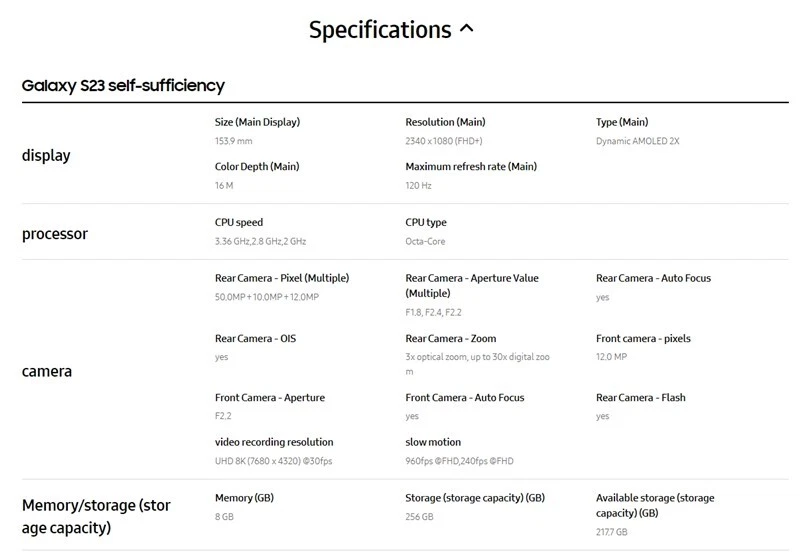This screenshot has height=555, width=800.
Task: Collapse the Specifications section chevron
Action: click(466, 29)
